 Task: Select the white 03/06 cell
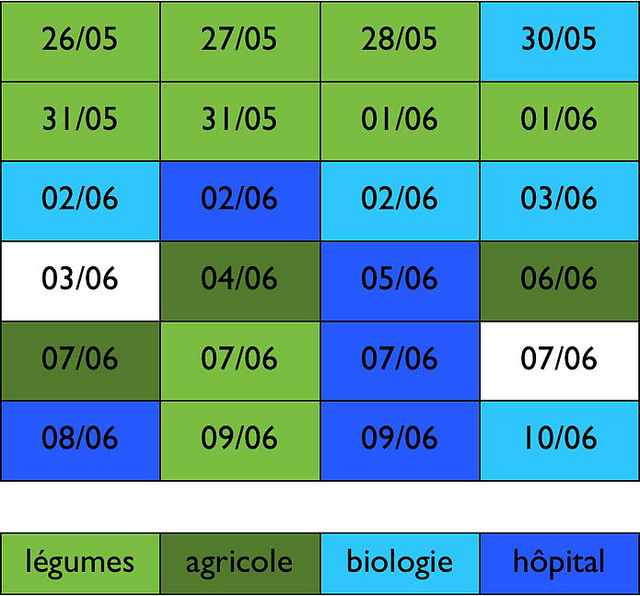click(x=80, y=280)
